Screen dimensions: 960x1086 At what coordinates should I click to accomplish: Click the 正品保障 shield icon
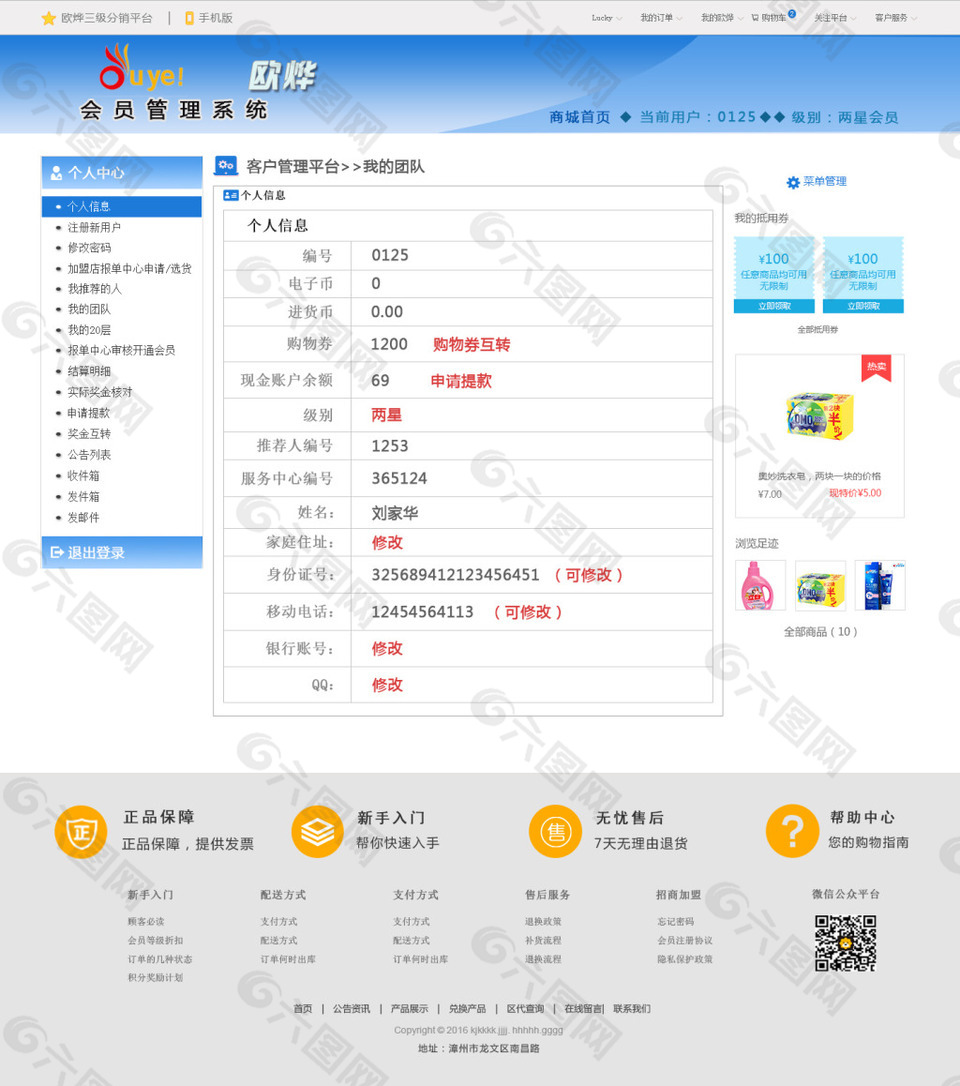pyautogui.click(x=80, y=831)
